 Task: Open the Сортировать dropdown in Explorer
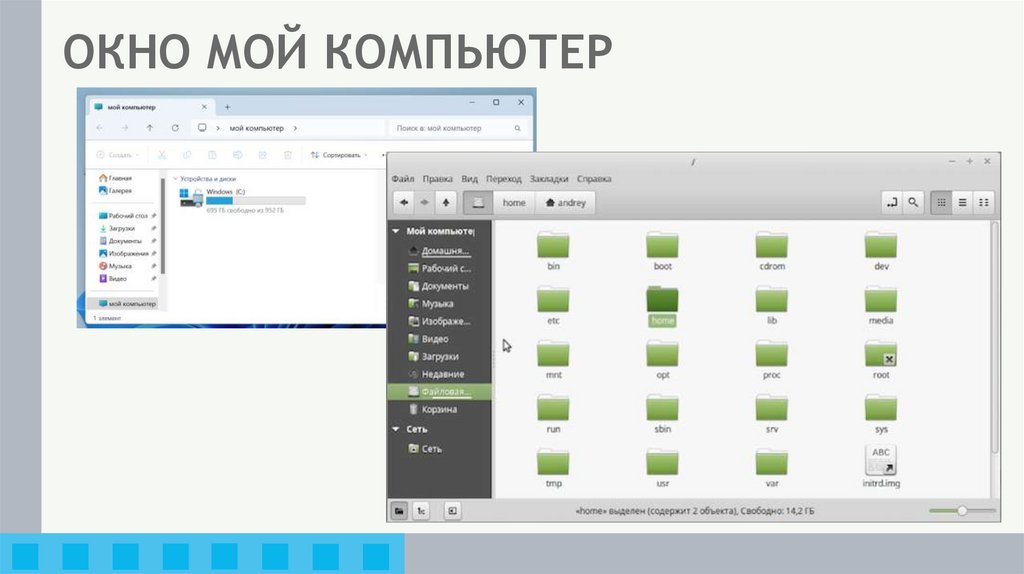click(340, 155)
